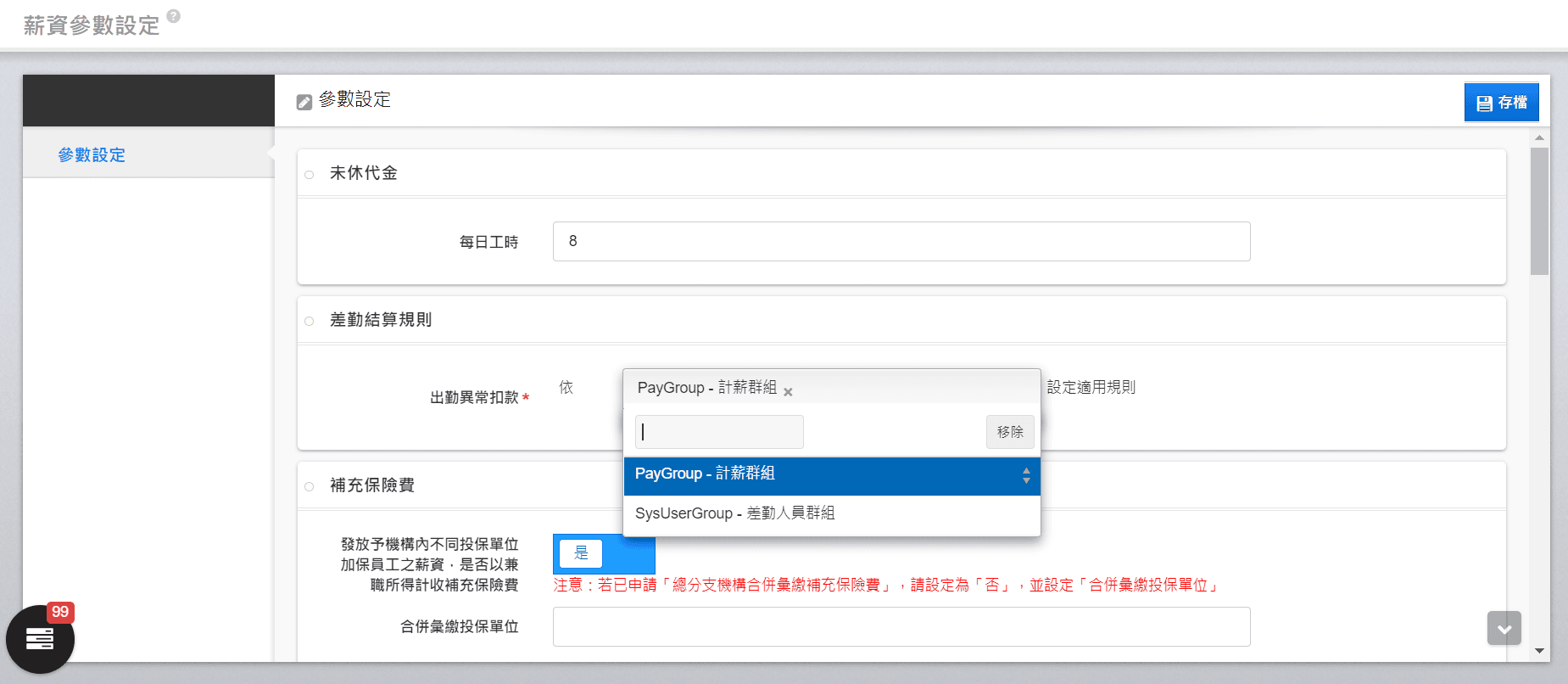Image resolution: width=1568 pixels, height=684 pixels.
Task: Click the scrollbar down arrow
Action: click(x=1539, y=651)
